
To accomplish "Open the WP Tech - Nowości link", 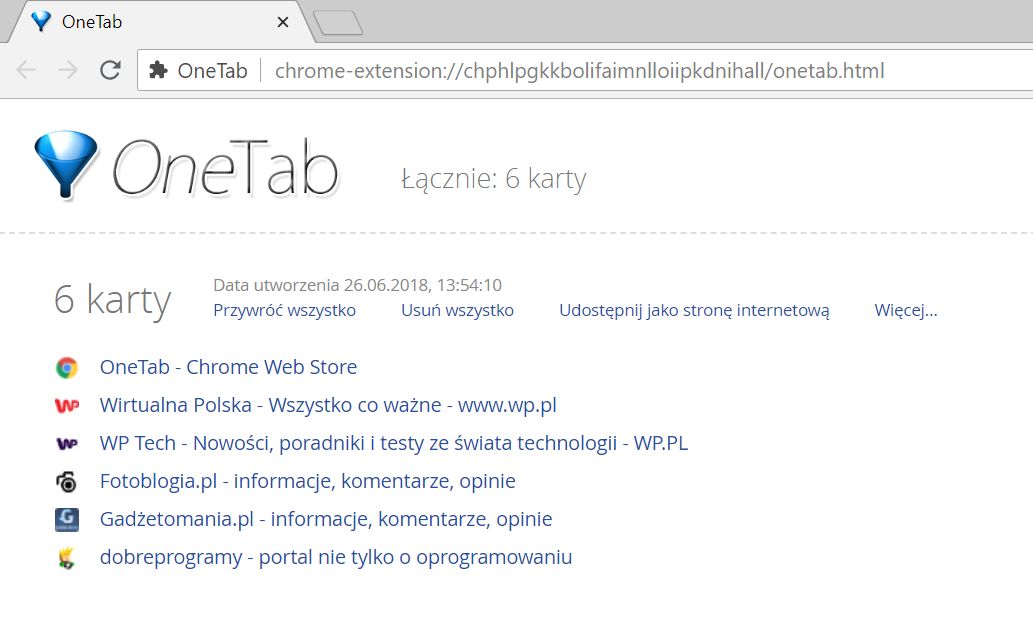I will coord(393,443).
